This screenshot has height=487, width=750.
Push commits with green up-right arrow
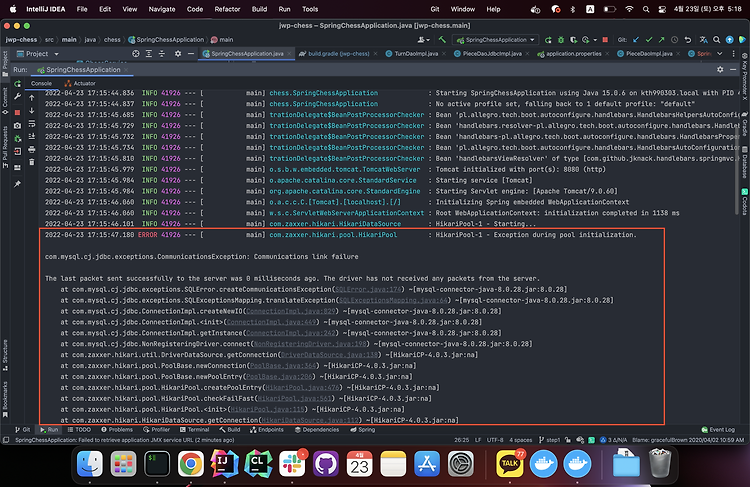click(662, 40)
